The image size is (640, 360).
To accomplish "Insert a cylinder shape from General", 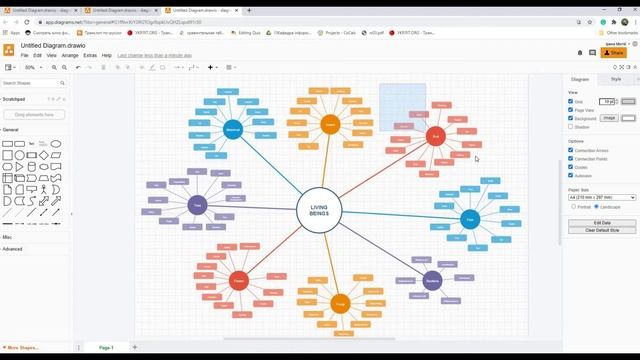I will [31, 167].
